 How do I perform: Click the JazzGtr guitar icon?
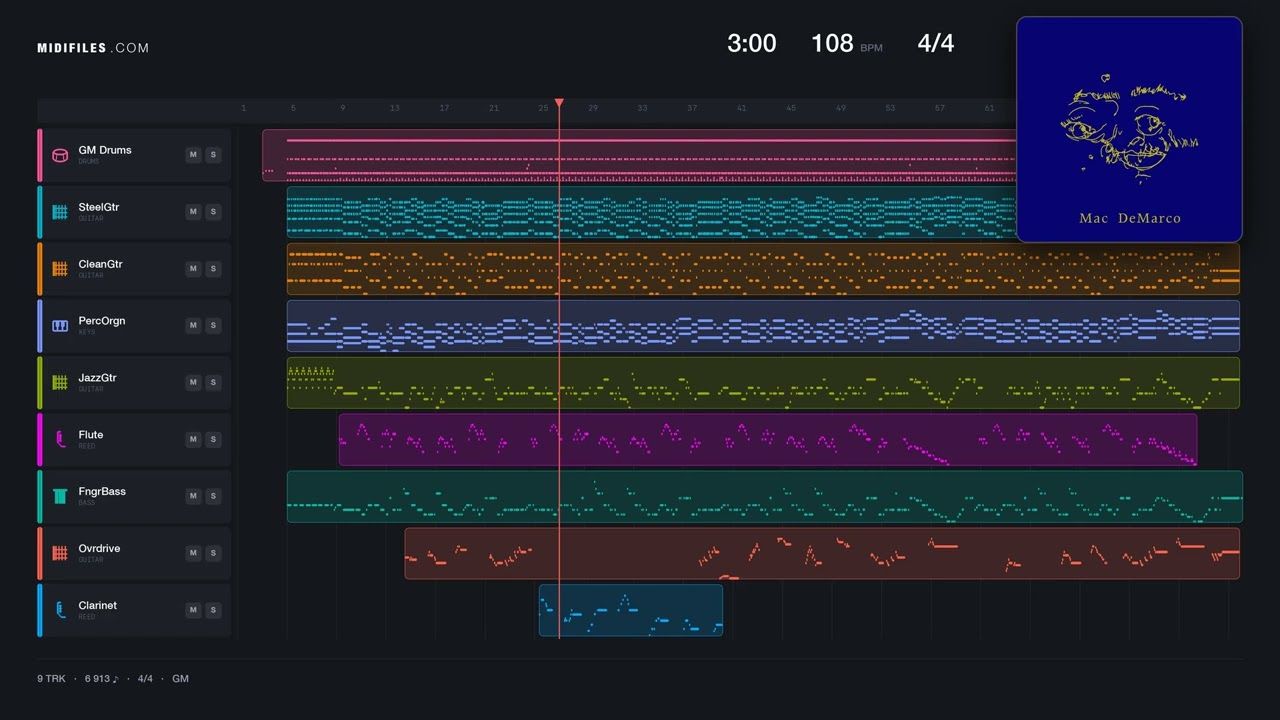pos(60,383)
